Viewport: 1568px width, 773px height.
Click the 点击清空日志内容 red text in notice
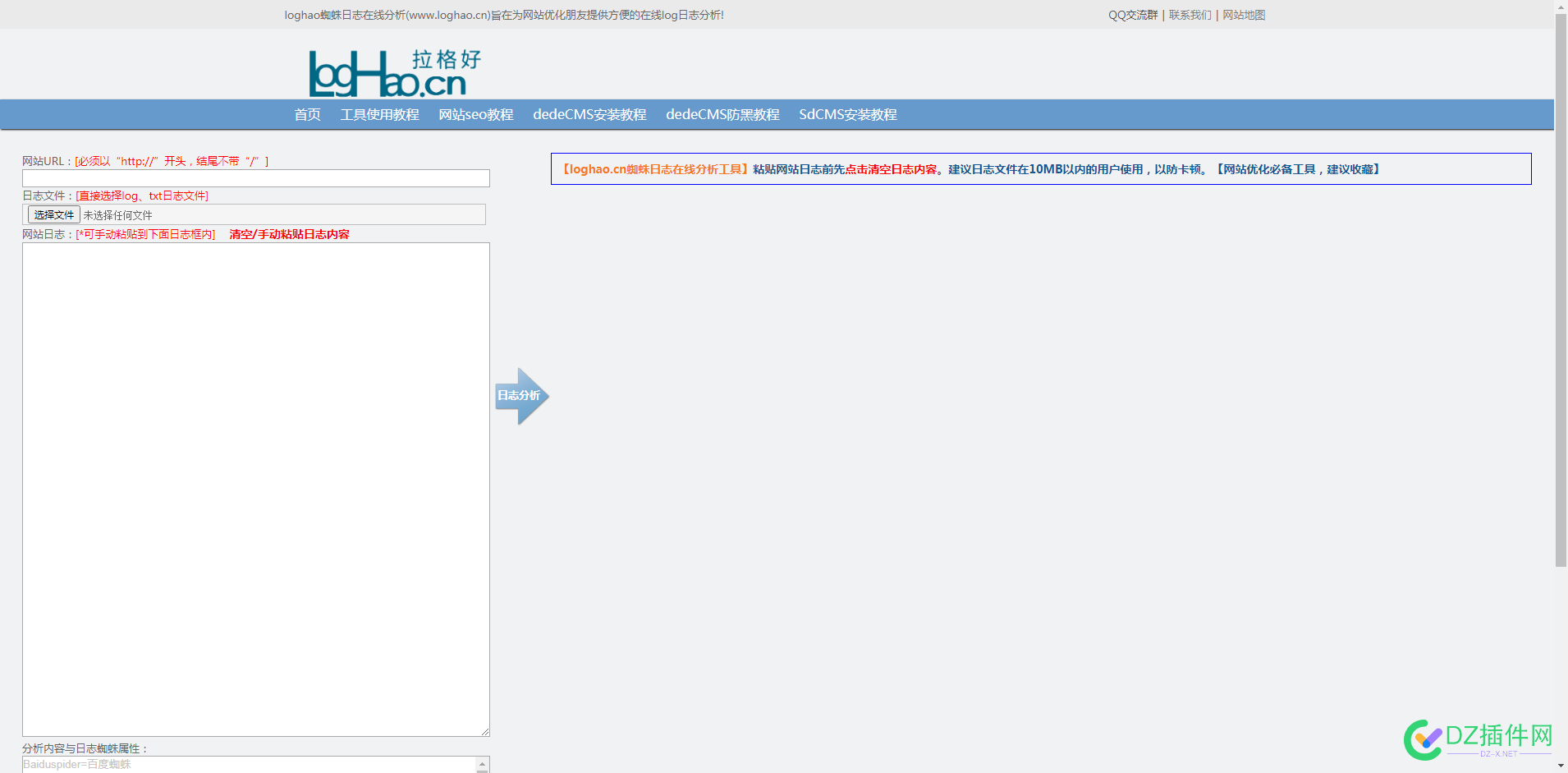(891, 169)
